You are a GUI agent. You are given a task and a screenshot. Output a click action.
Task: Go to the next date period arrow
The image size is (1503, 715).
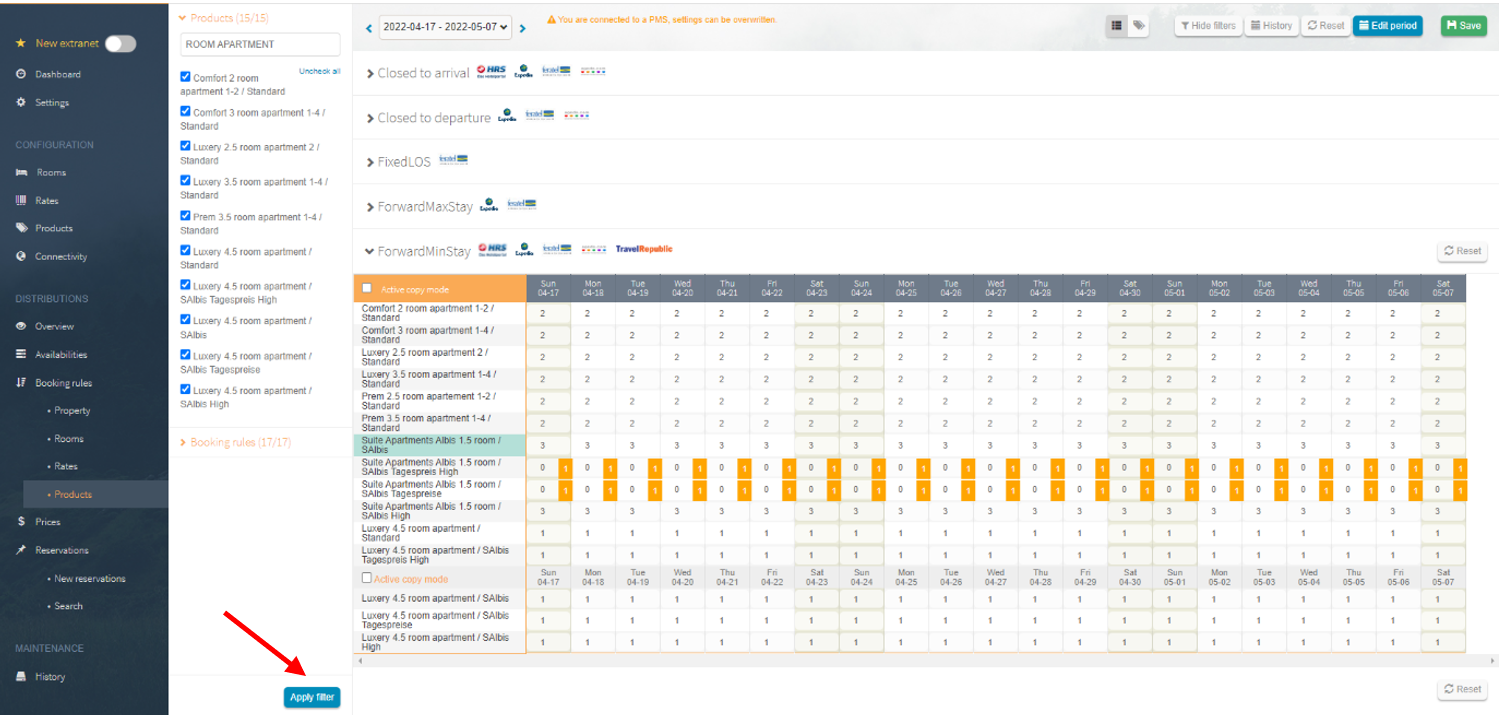pos(522,28)
